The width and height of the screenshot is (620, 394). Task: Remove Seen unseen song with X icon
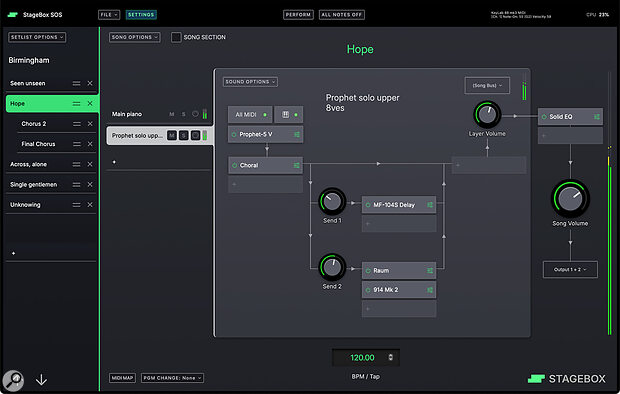[90, 83]
